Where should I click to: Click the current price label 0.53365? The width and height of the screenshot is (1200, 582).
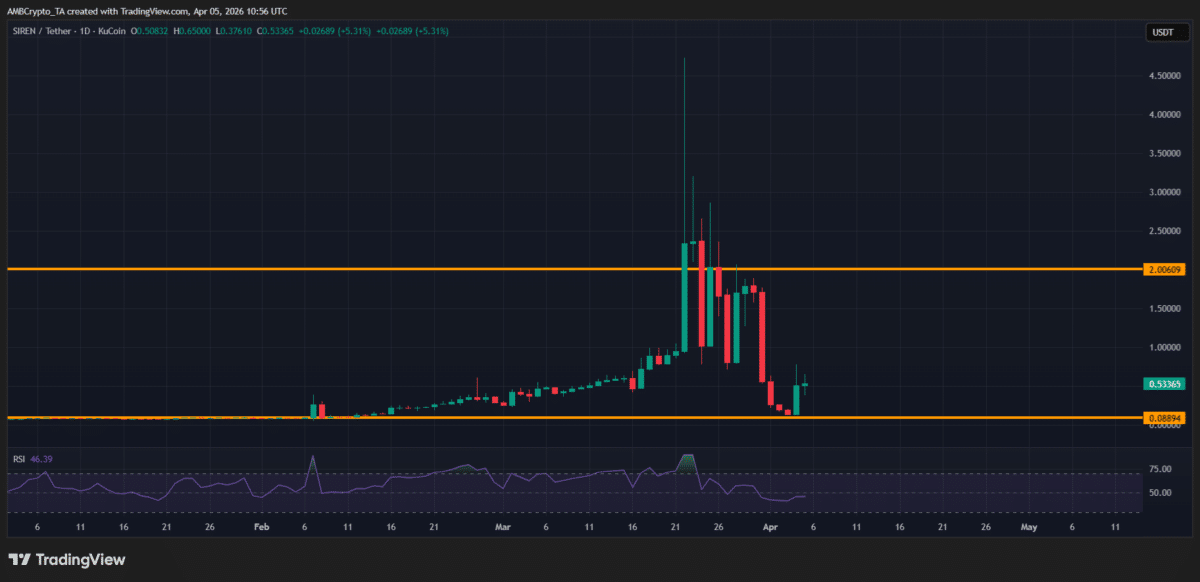[x=1165, y=383]
